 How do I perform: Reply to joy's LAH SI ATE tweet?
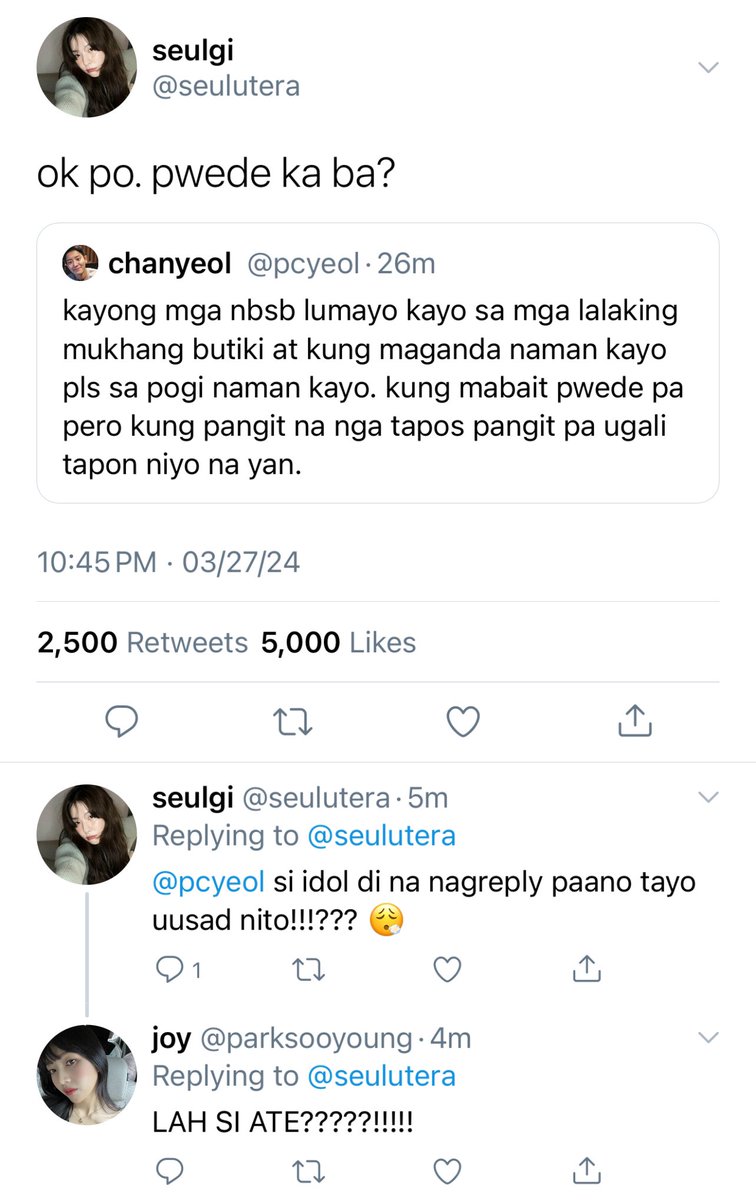pyautogui.click(x=172, y=1170)
